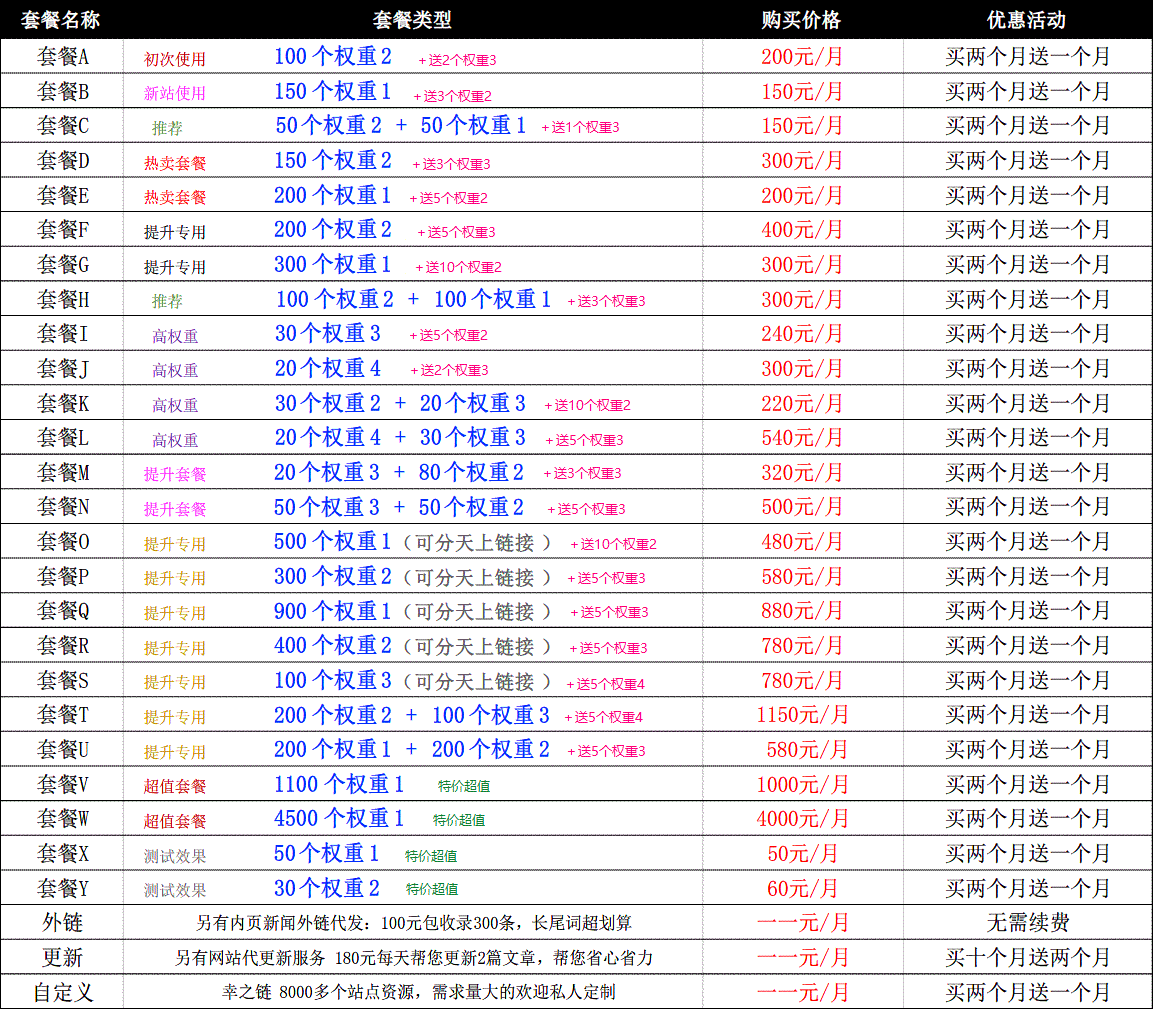Select the 套餐U name cell
1153x1010 pixels.
point(63,750)
